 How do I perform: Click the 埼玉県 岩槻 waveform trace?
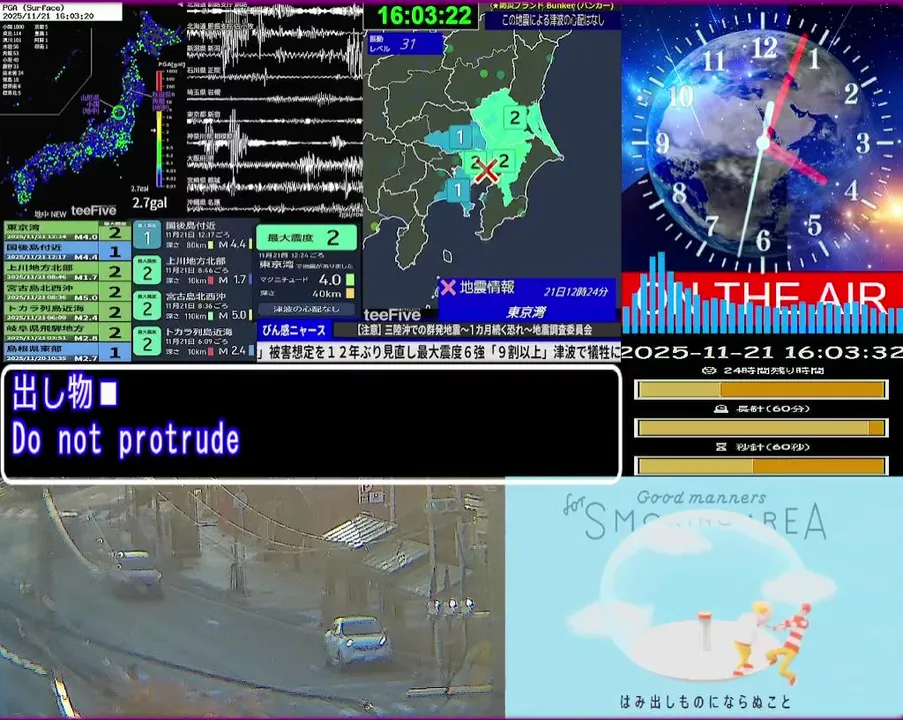(x=275, y=97)
